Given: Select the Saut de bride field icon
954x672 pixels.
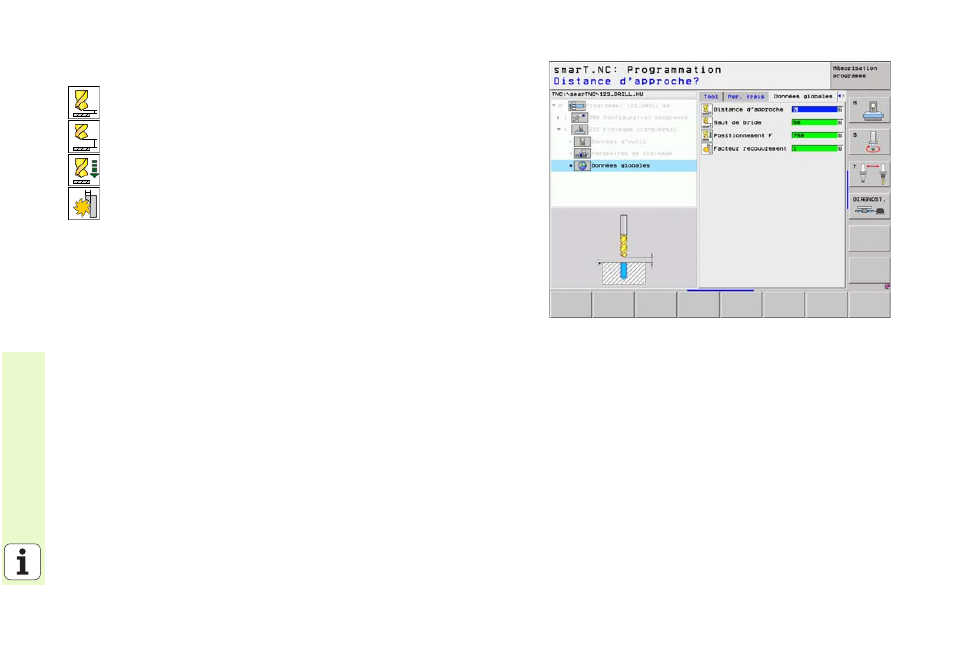Looking at the screenshot, I should tap(706, 122).
